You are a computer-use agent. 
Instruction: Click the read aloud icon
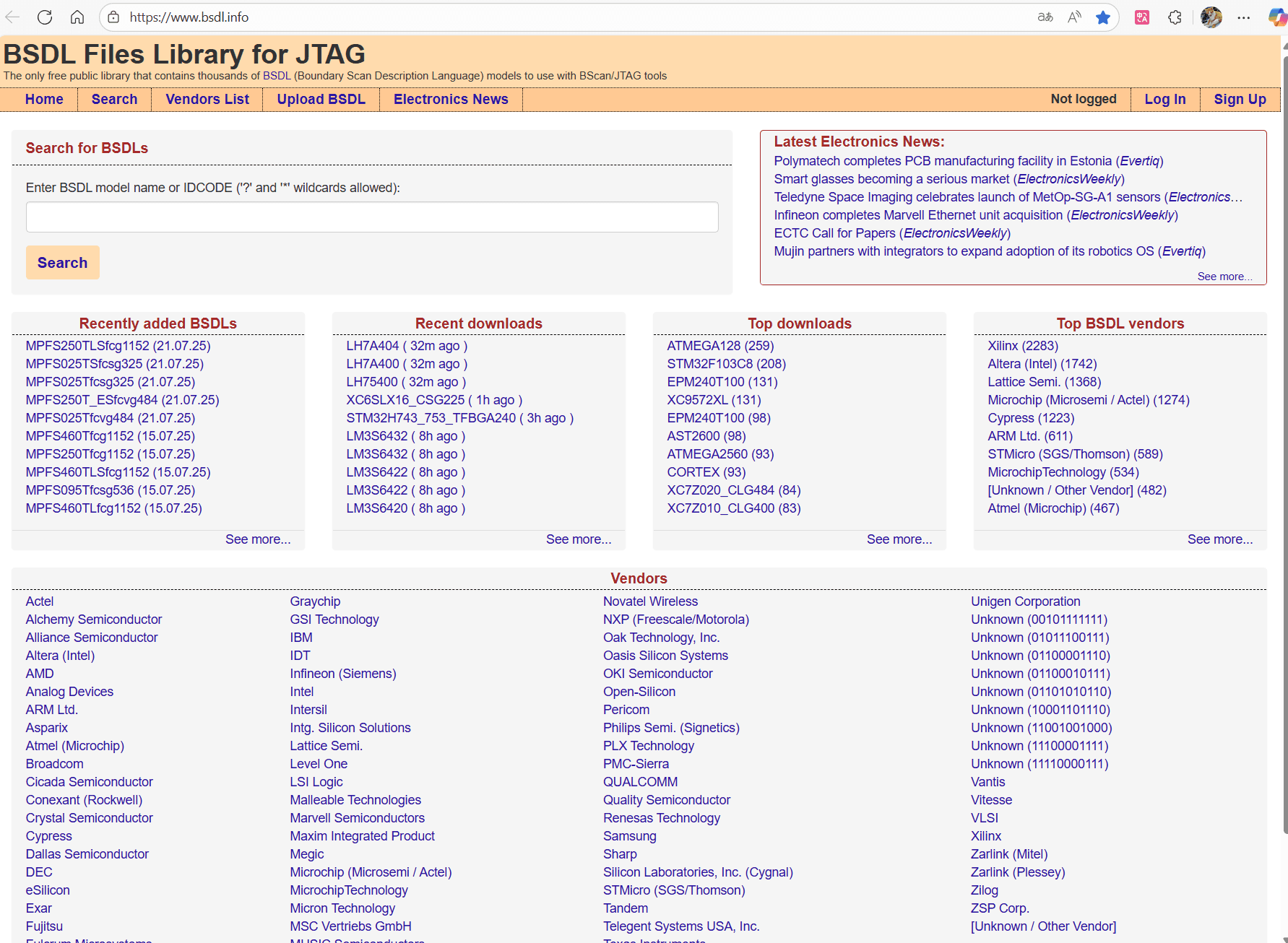[1074, 17]
